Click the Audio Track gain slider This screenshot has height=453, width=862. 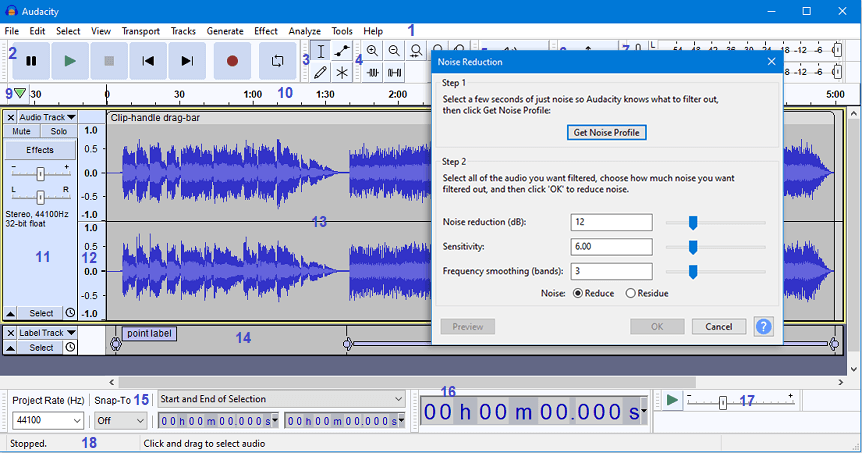(x=40, y=174)
